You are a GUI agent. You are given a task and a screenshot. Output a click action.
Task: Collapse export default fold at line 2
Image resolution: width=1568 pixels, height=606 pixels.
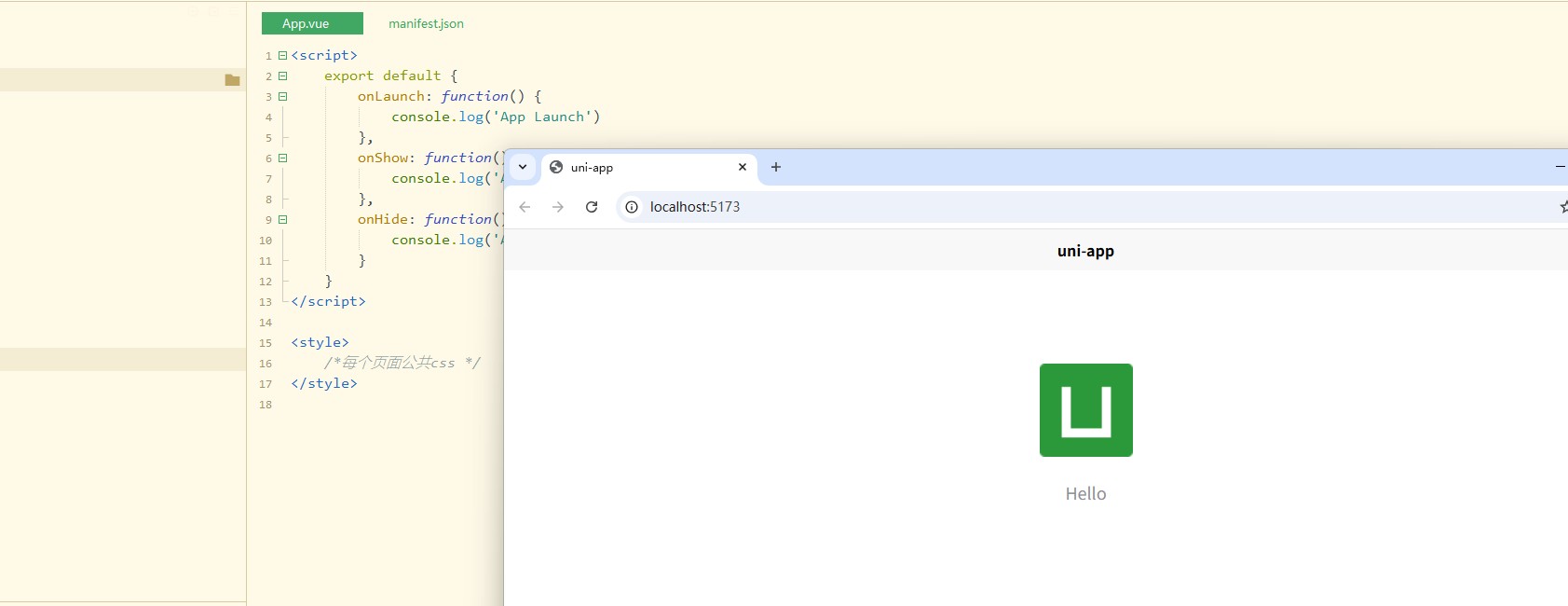coord(282,76)
